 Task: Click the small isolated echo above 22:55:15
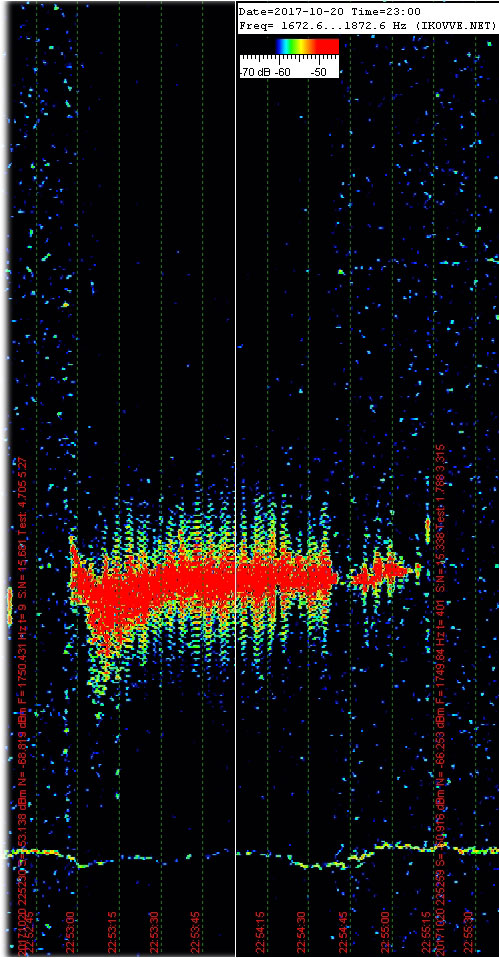[427, 530]
